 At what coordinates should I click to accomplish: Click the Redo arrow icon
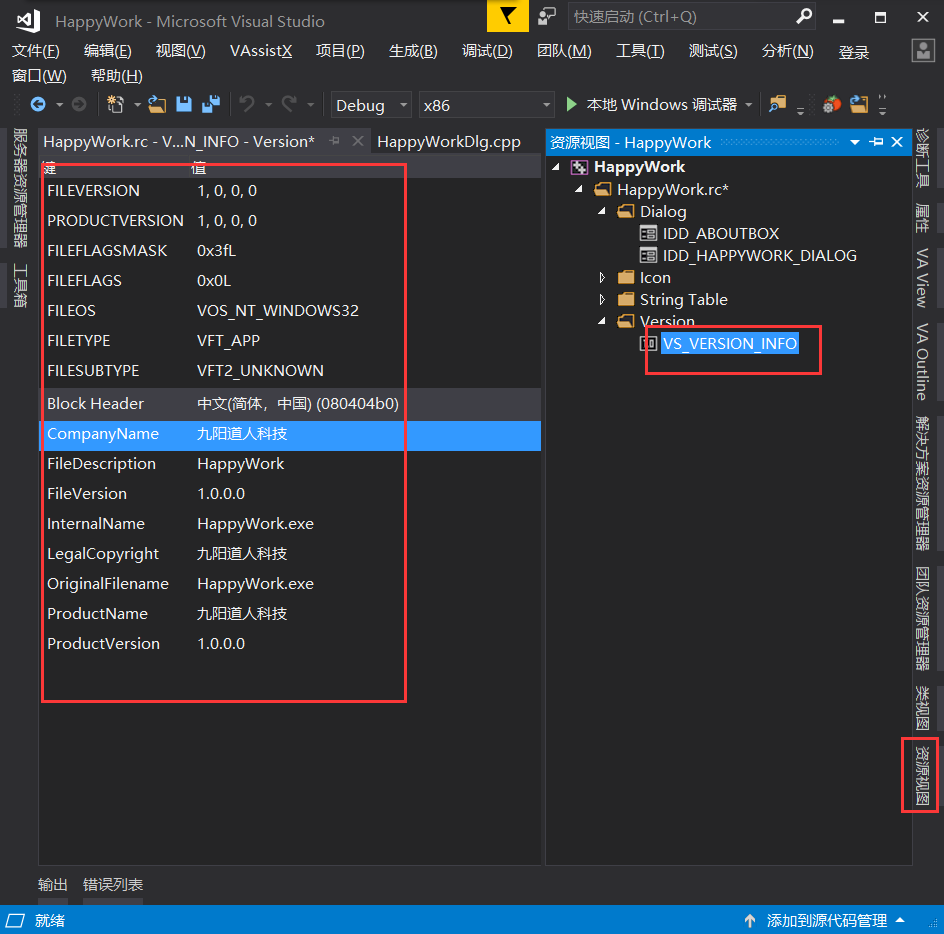click(x=290, y=105)
